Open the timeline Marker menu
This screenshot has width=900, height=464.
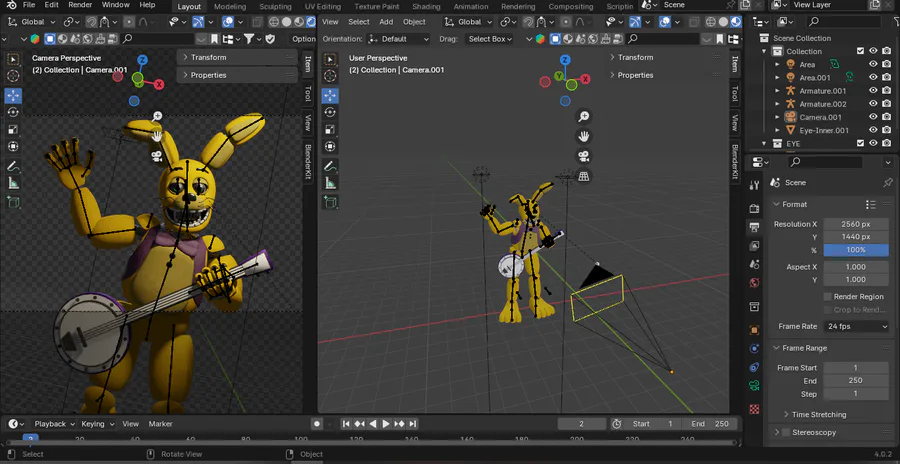pyautogui.click(x=161, y=424)
